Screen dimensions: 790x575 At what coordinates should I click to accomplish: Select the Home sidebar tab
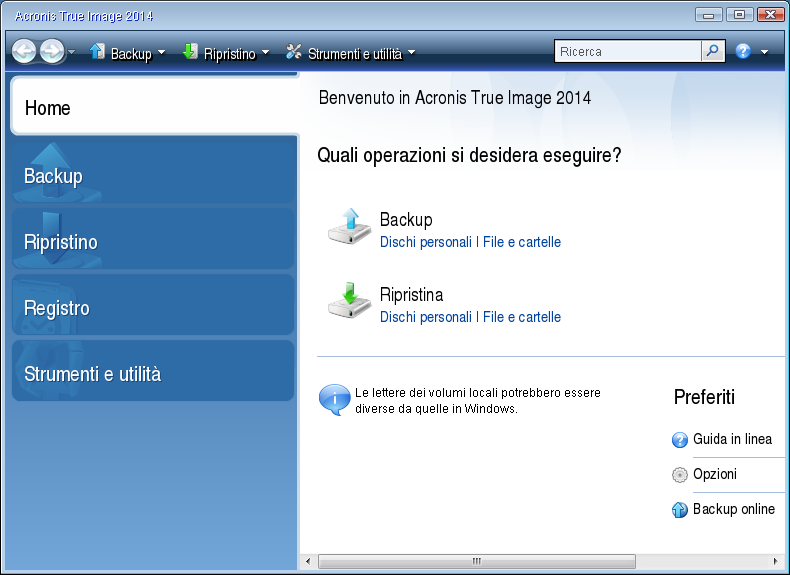coord(154,105)
